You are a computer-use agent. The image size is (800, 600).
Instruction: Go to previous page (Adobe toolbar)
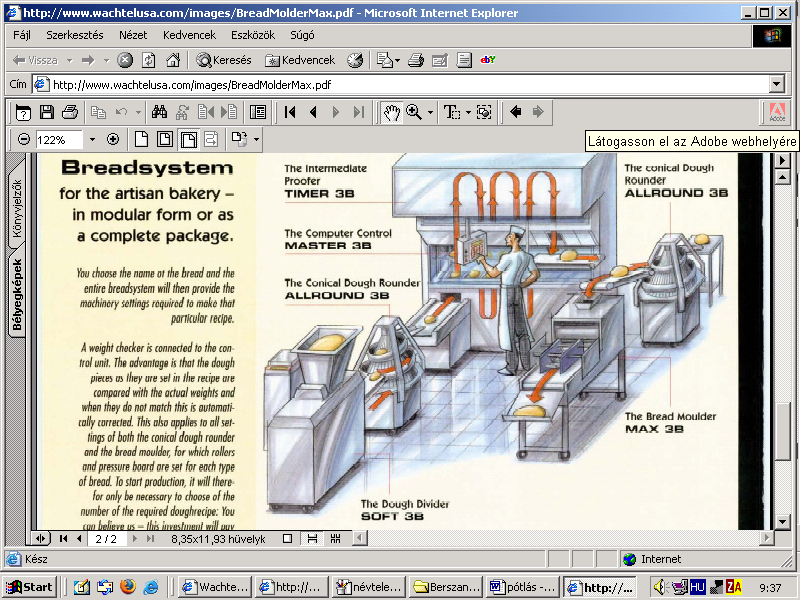[x=313, y=112]
